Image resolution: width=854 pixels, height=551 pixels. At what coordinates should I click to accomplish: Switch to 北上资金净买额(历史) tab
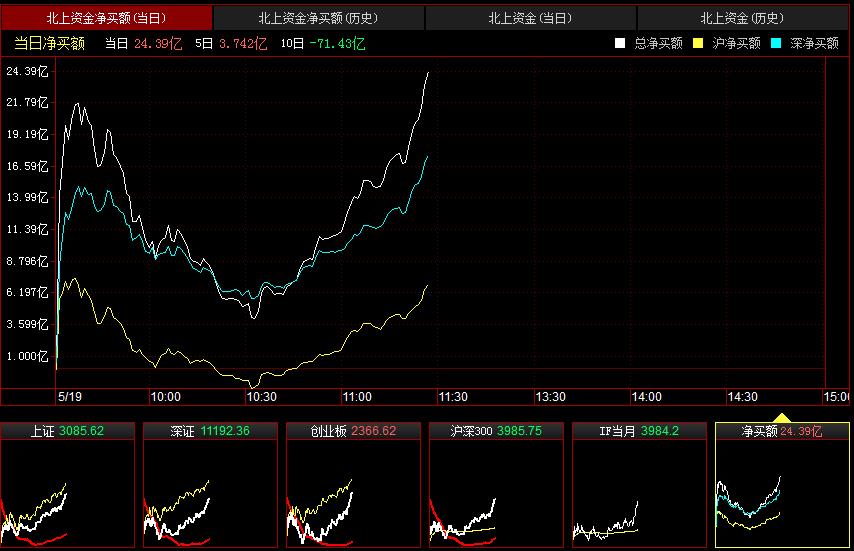tap(318, 18)
